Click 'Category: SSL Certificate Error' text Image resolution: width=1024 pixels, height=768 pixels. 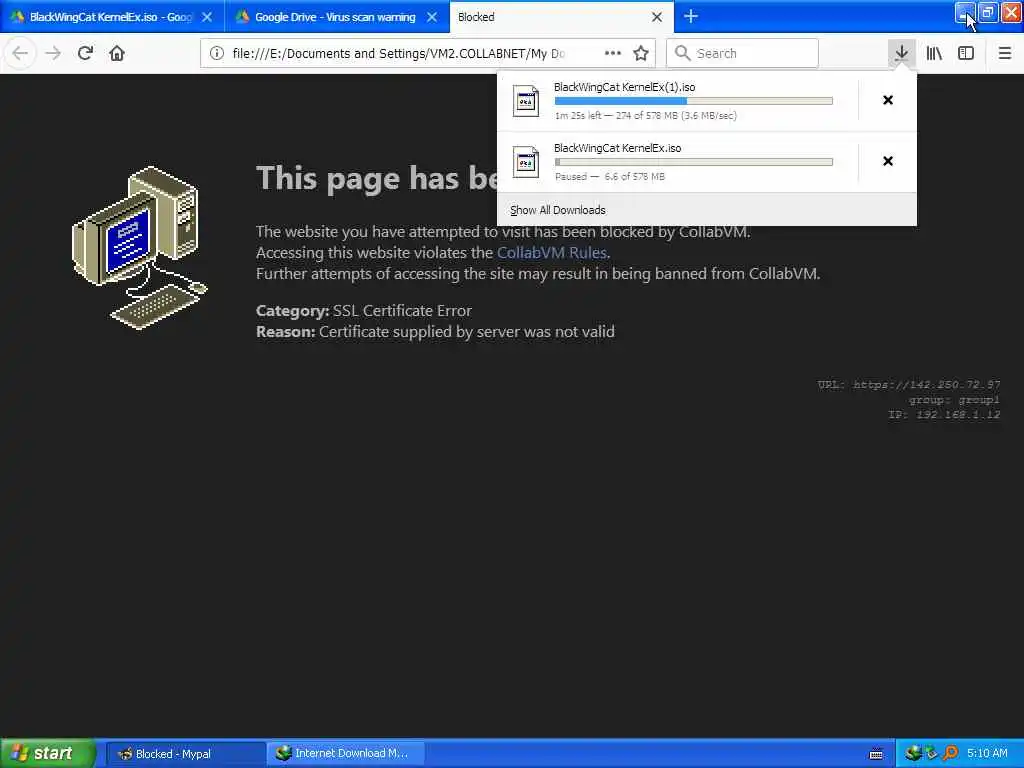[364, 310]
